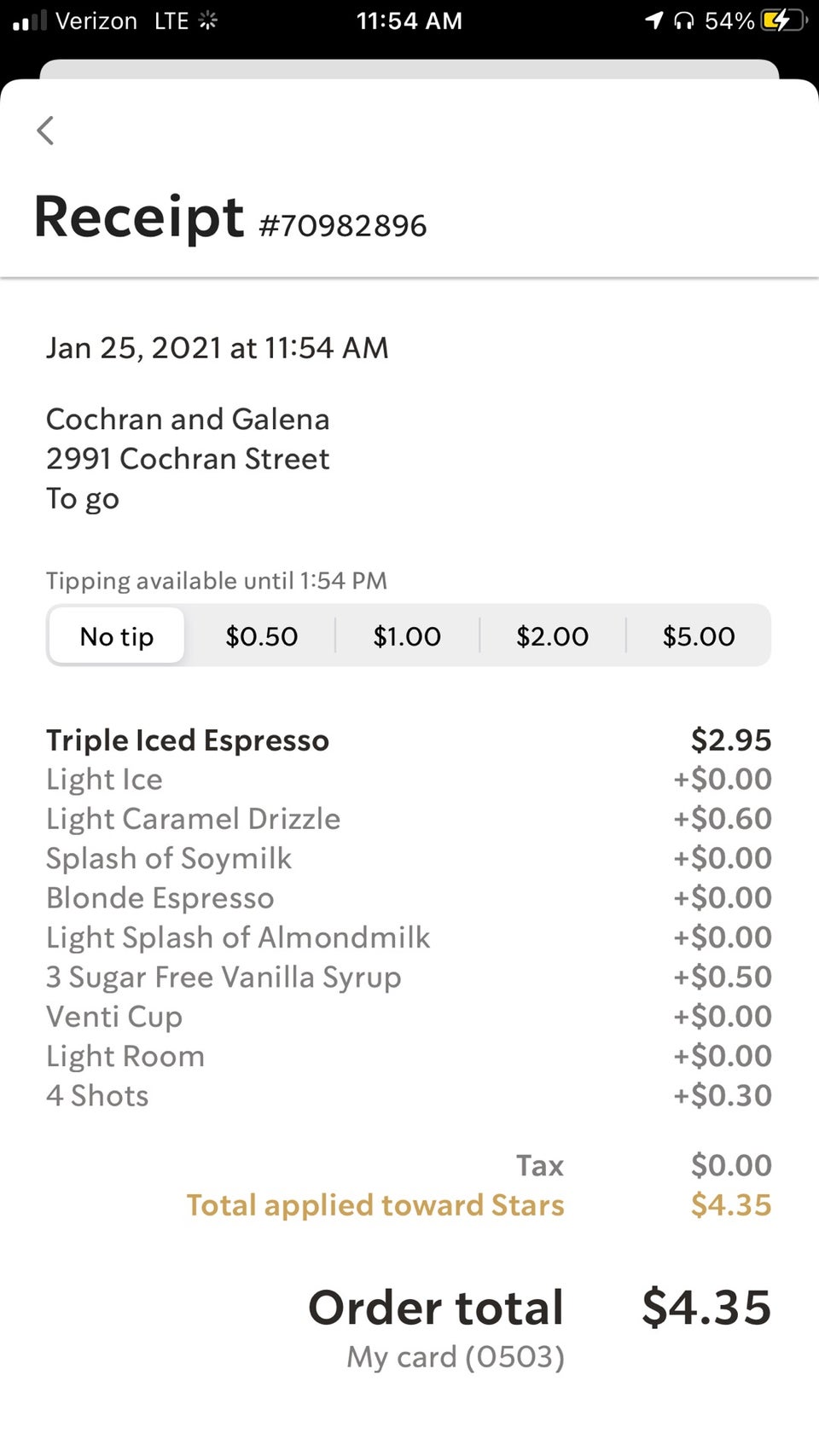Choose the $1.00 tip option

[407, 636]
